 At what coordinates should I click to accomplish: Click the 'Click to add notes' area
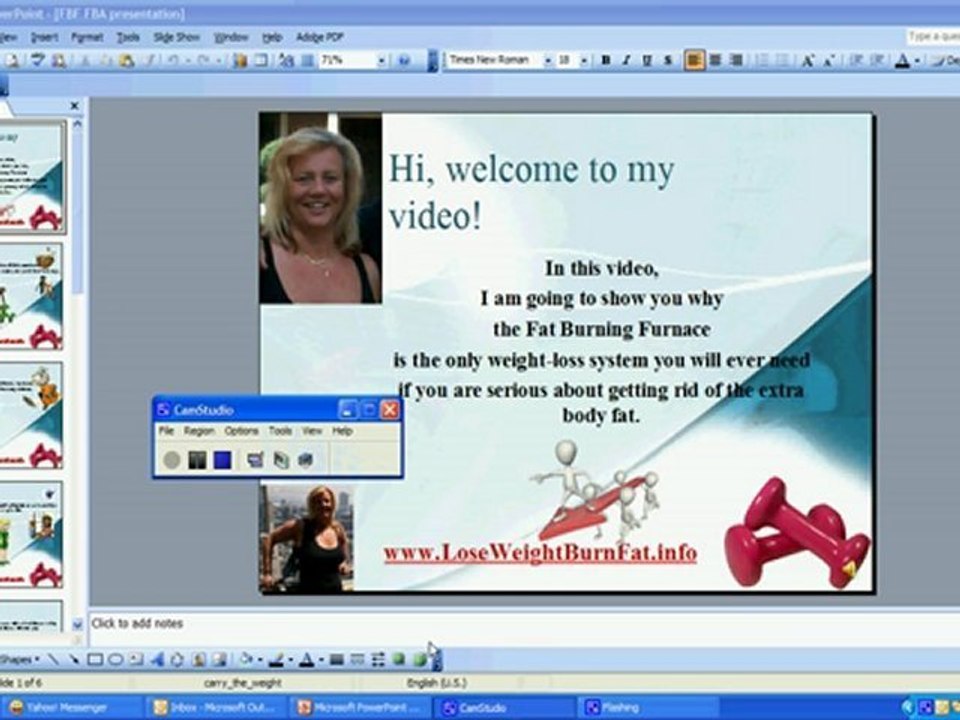[524, 628]
